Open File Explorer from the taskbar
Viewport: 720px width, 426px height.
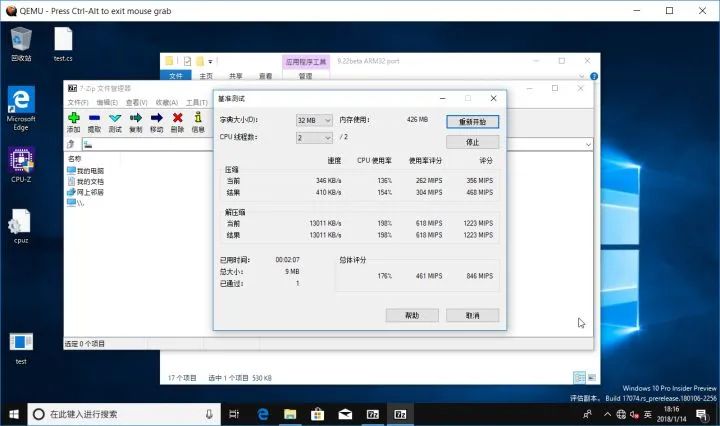tap(290, 415)
